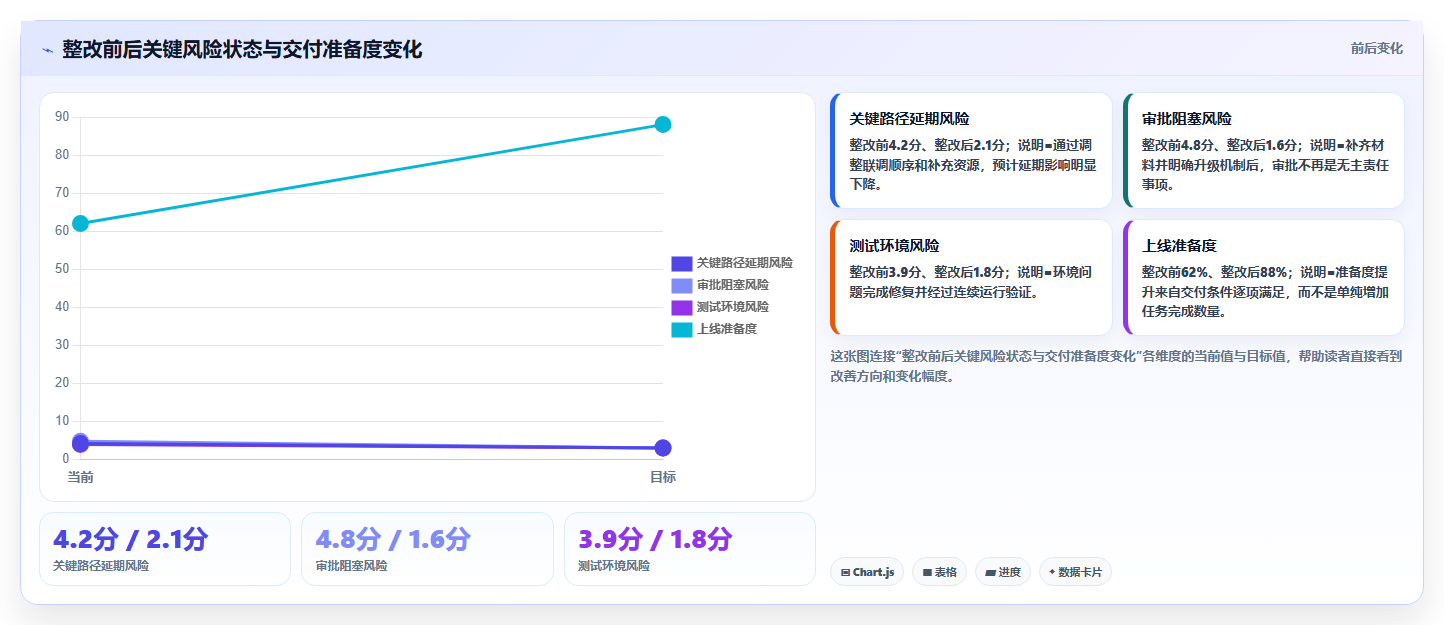This screenshot has height=625, width=1444.
Task: Toggle 上线准备度 legend swatch
Action: tap(681, 329)
